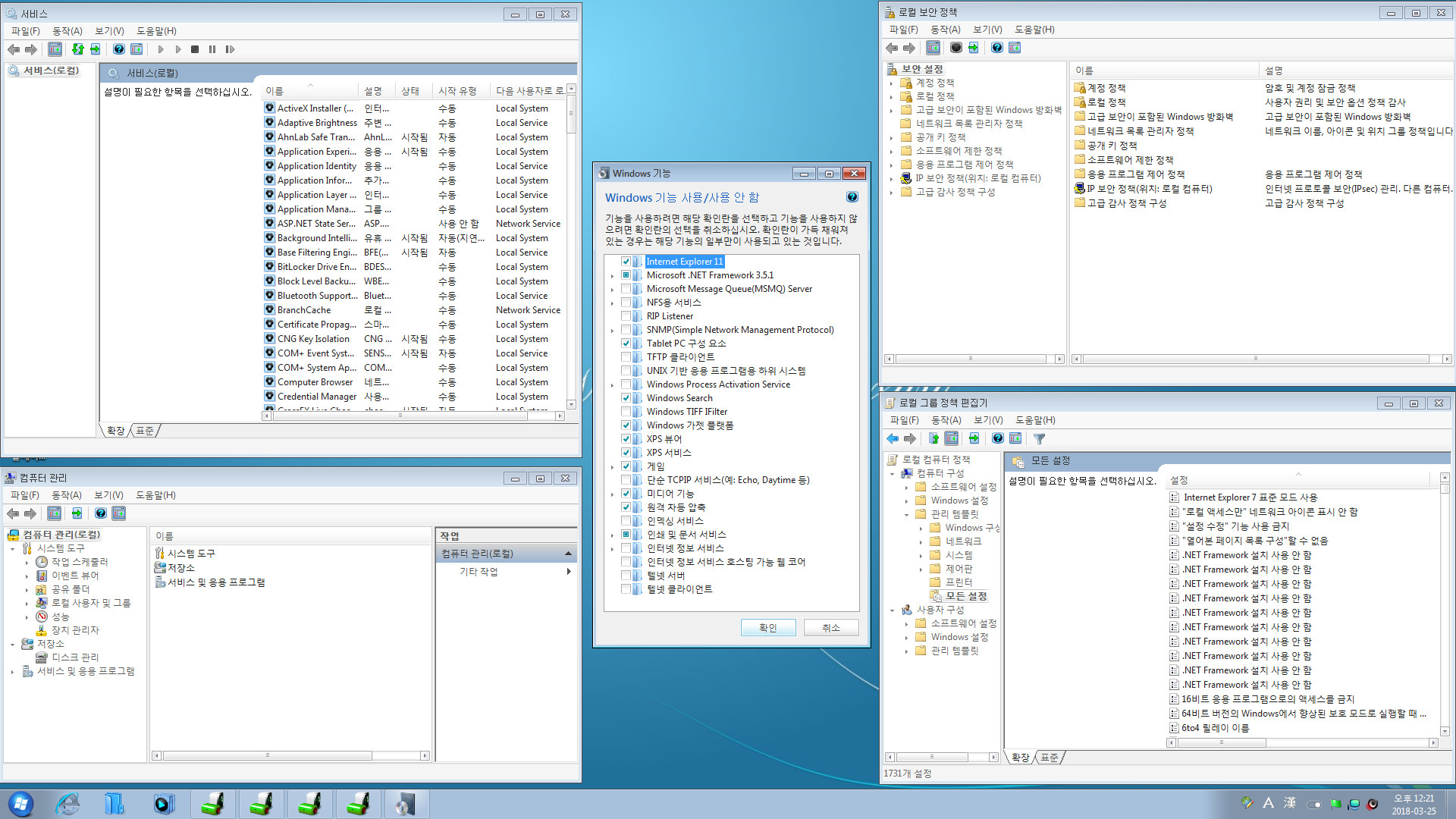This screenshot has width=1456, height=819.
Task: Open the Start menu orb
Action: pos(20,804)
